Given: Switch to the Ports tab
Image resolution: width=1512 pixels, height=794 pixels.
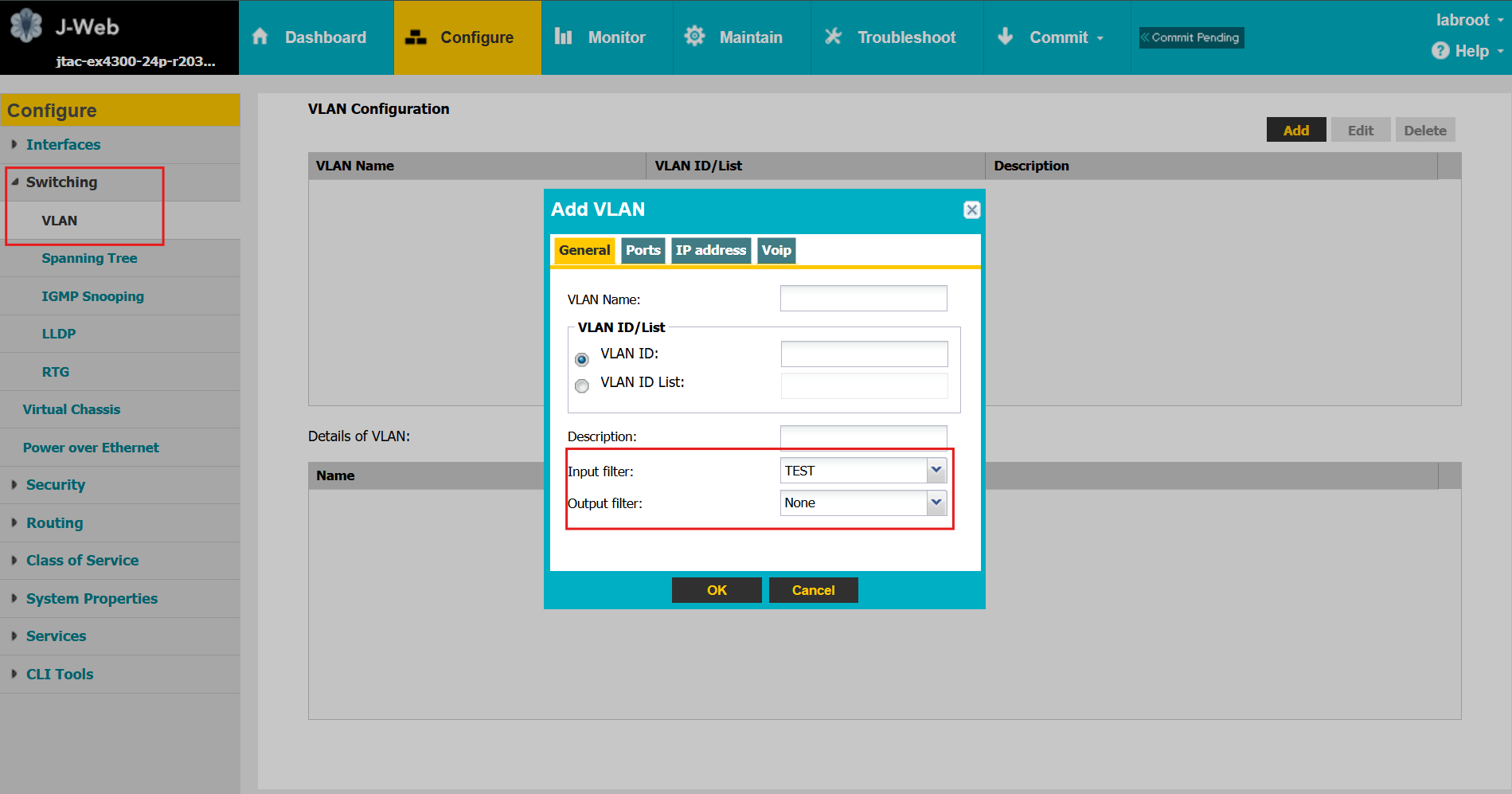Looking at the screenshot, I should coord(643,250).
